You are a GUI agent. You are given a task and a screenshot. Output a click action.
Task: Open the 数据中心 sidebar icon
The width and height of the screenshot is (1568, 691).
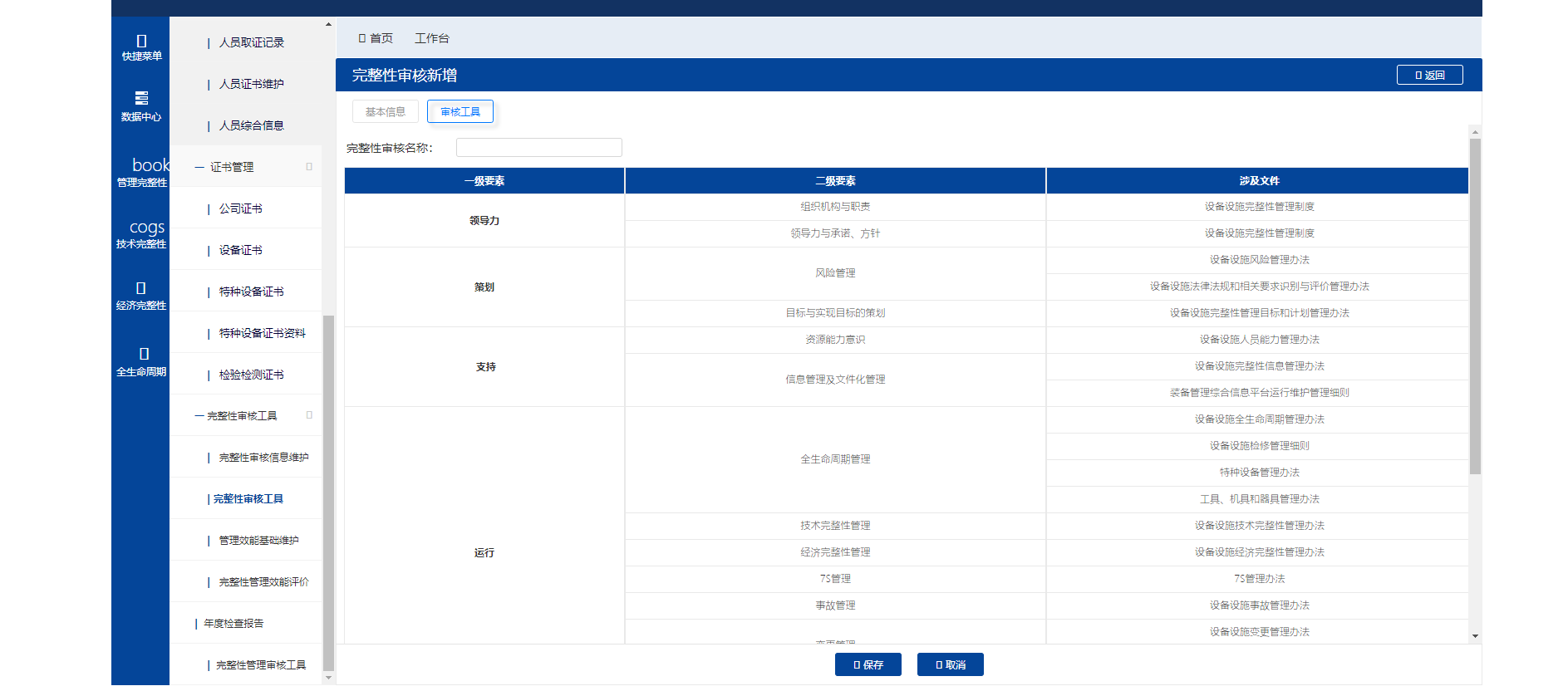point(141,106)
